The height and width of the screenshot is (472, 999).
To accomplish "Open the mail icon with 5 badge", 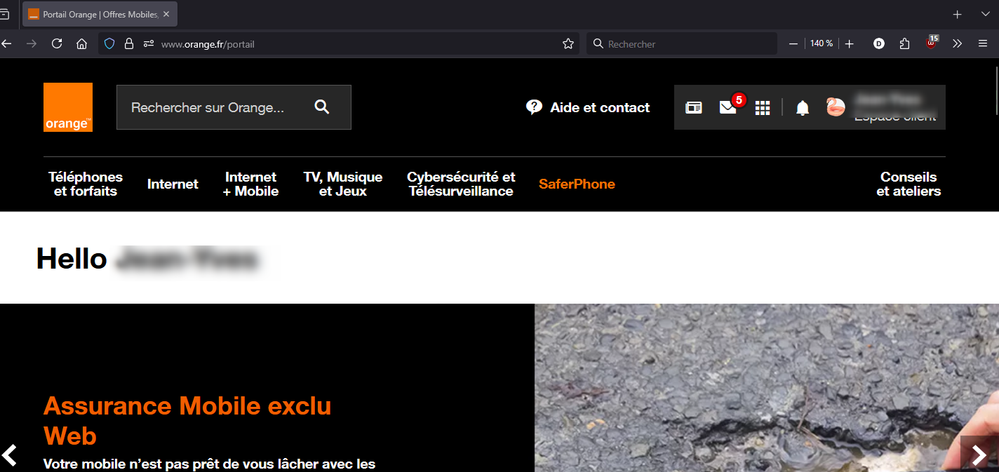I will tap(728, 108).
